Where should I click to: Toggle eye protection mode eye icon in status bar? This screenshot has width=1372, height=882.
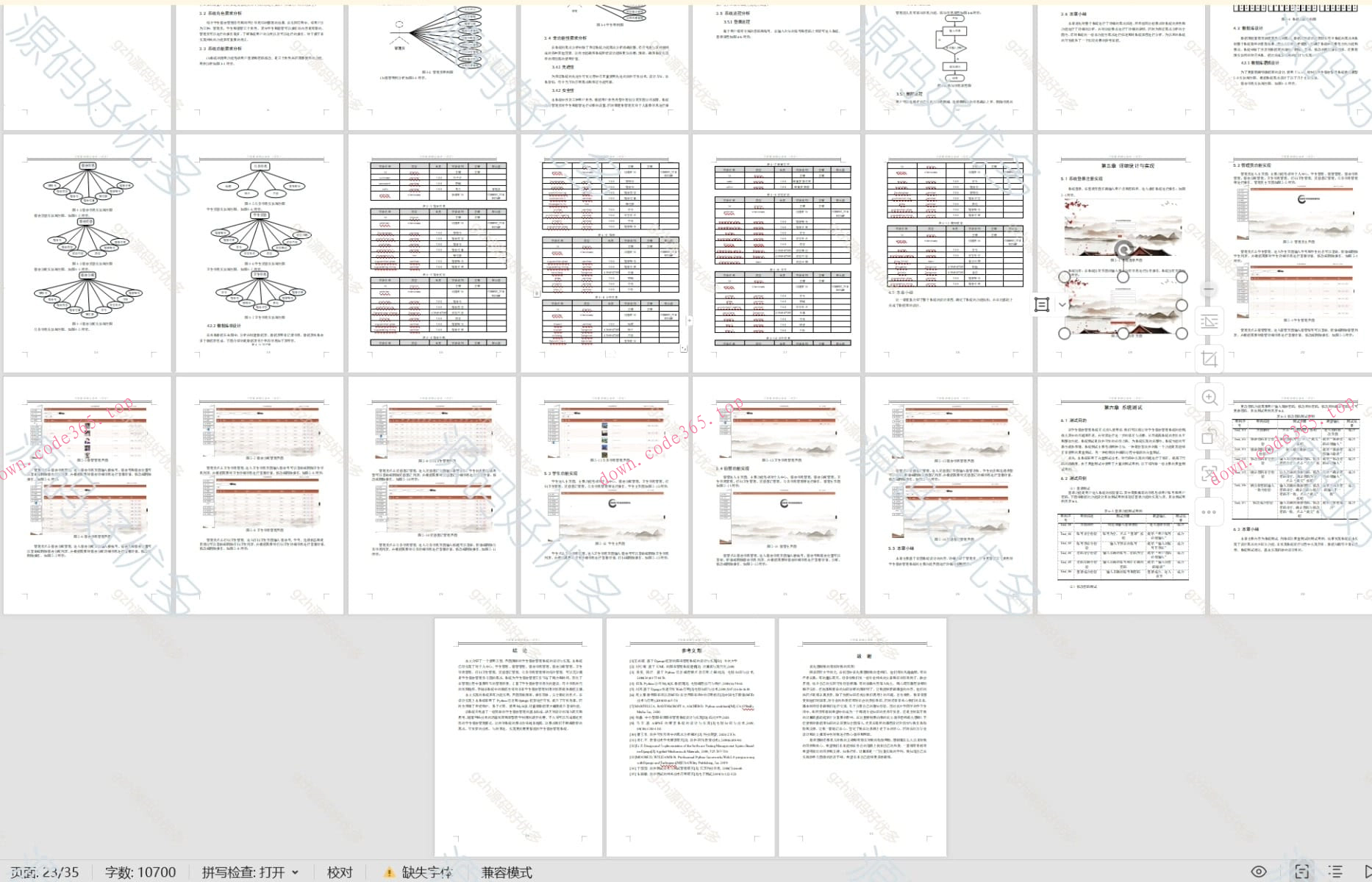coord(1259,872)
